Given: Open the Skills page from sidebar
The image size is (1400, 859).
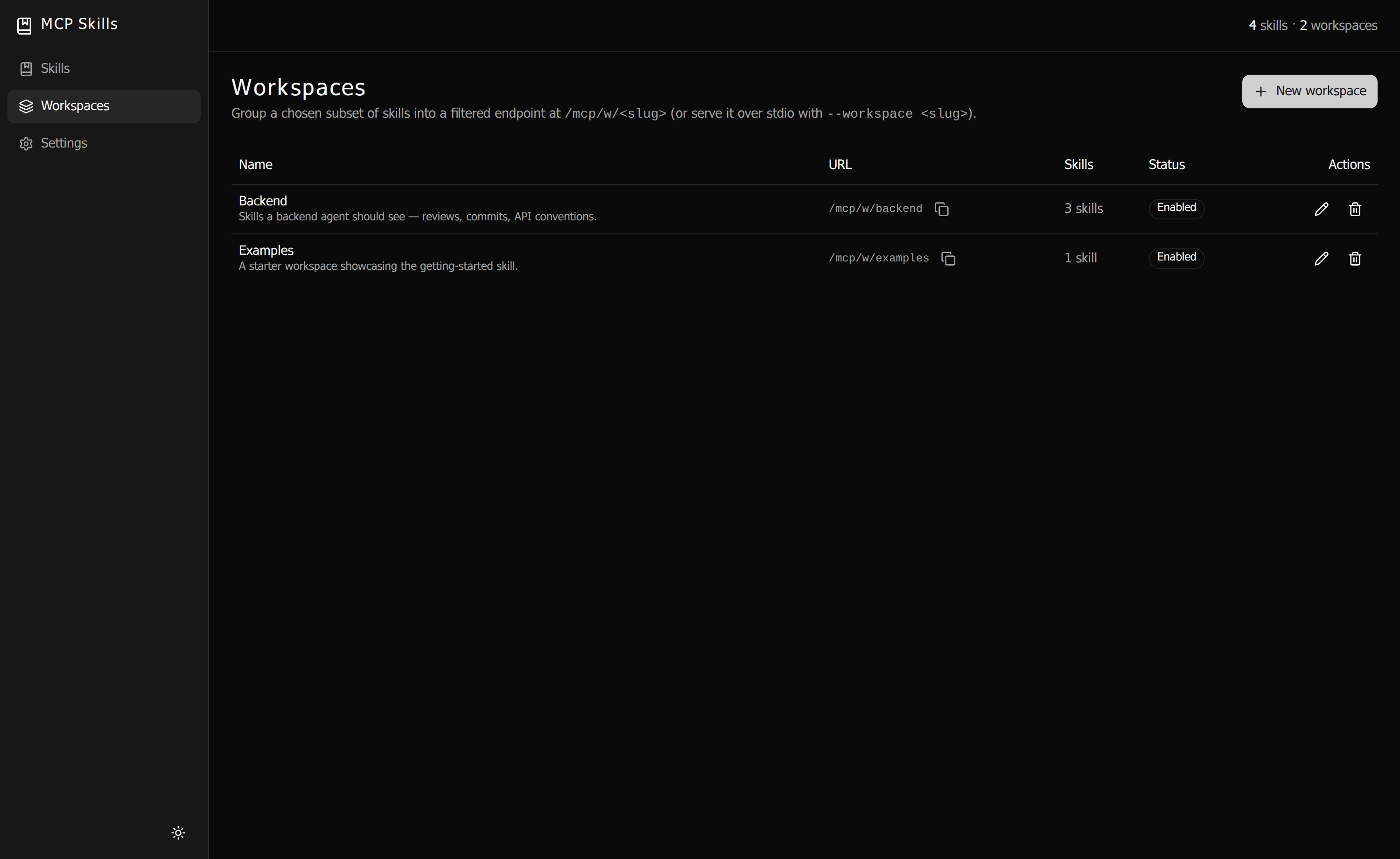Looking at the screenshot, I should pyautogui.click(x=104, y=69).
